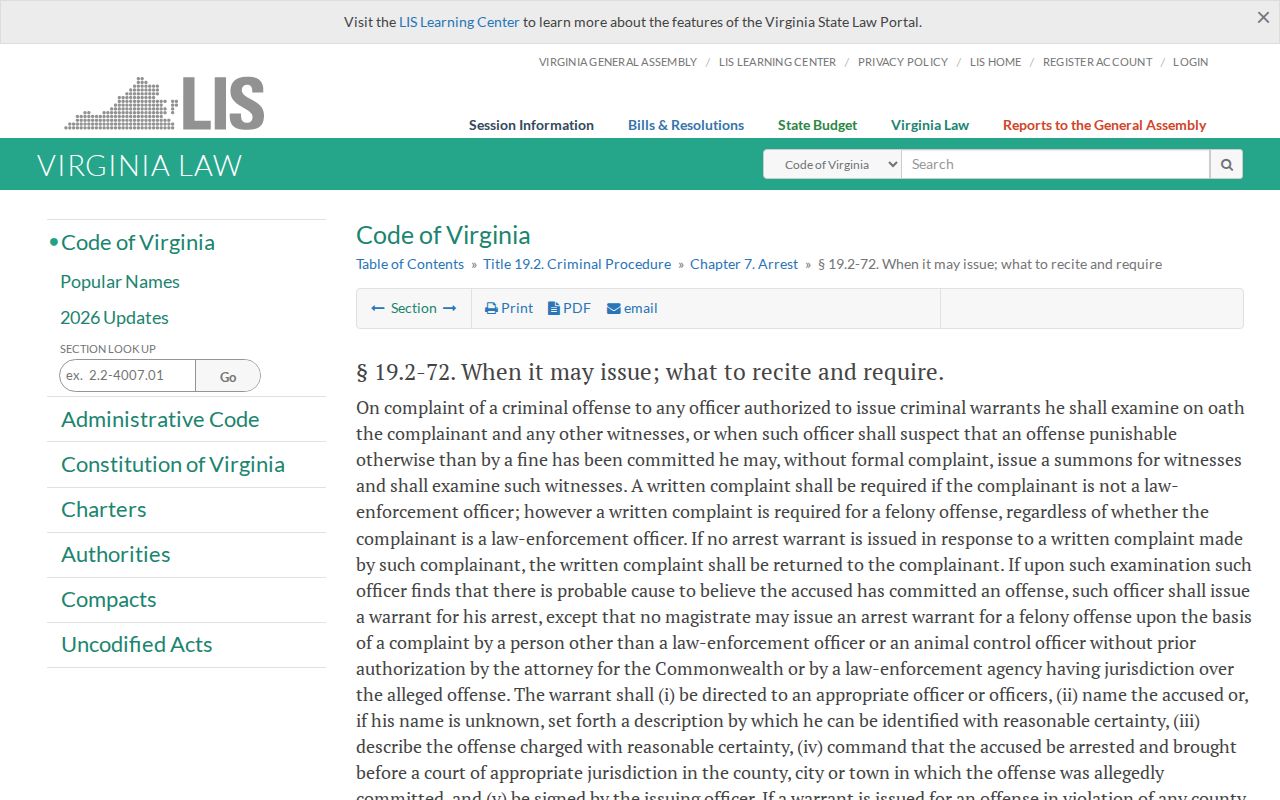The width and height of the screenshot is (1280, 800).
Task: Open the Bills & Resolutions menu
Action: (x=686, y=125)
